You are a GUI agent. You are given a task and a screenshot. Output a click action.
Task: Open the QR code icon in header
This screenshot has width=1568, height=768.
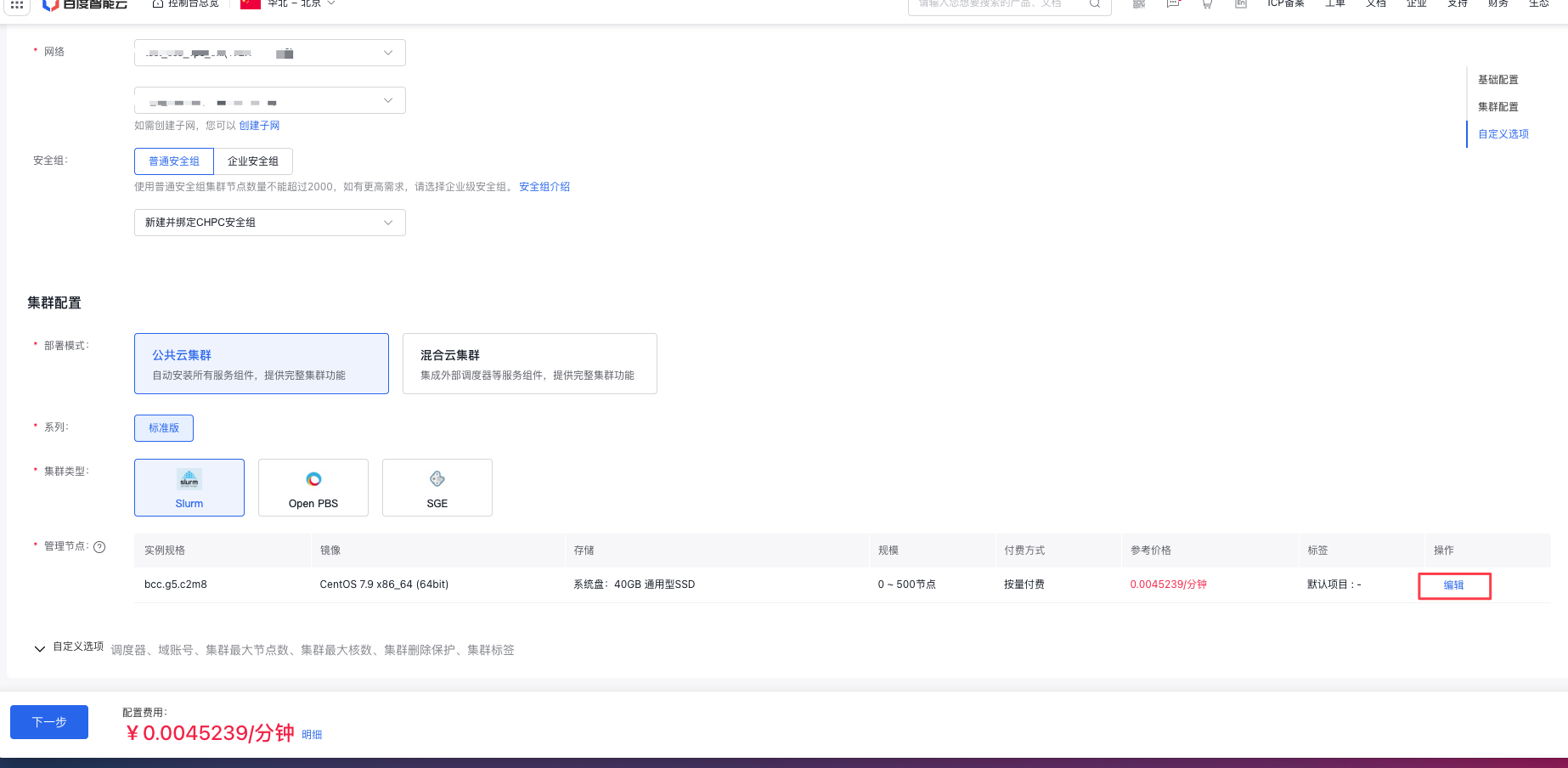[1139, 4]
